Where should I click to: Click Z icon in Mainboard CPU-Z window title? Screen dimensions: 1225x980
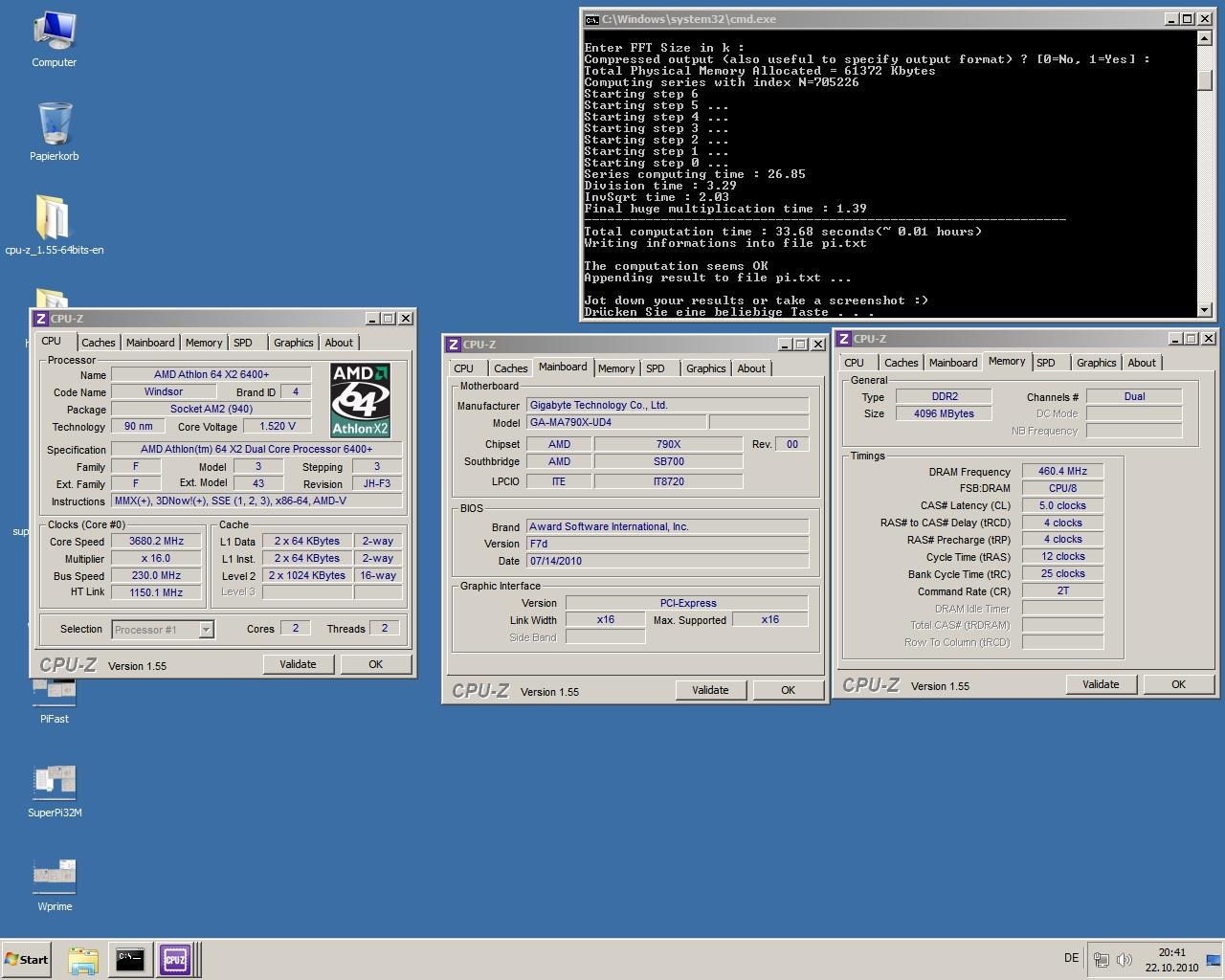pos(454,345)
